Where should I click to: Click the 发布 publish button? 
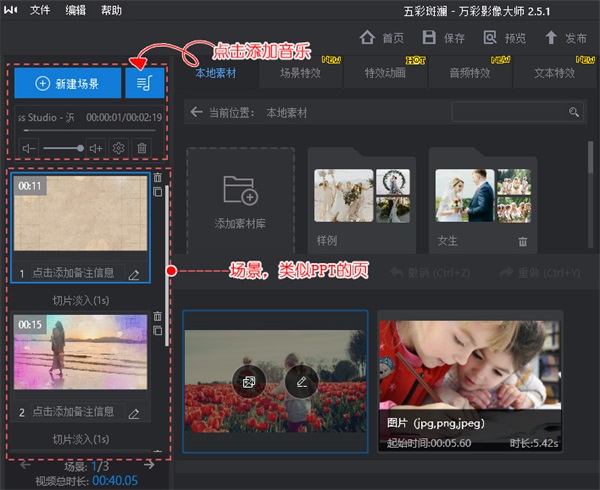pos(565,38)
